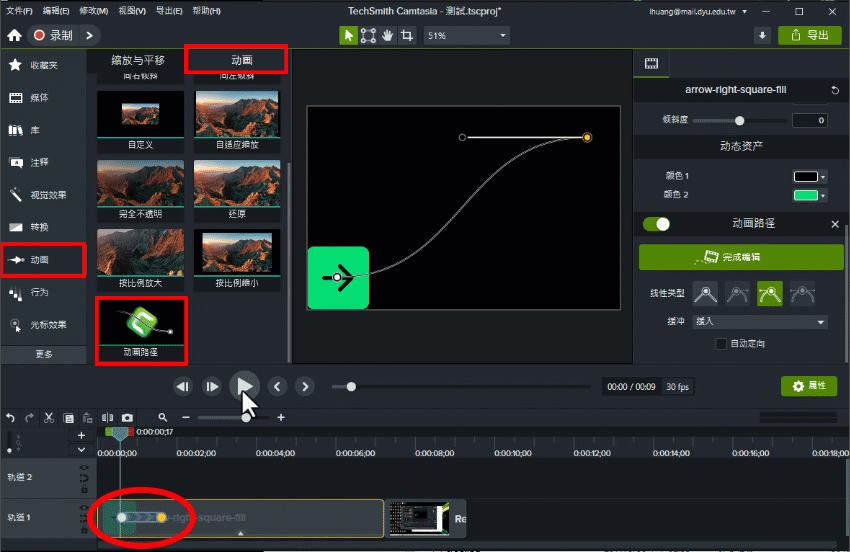
Task: Add a new track with plus button
Action: pos(81,435)
